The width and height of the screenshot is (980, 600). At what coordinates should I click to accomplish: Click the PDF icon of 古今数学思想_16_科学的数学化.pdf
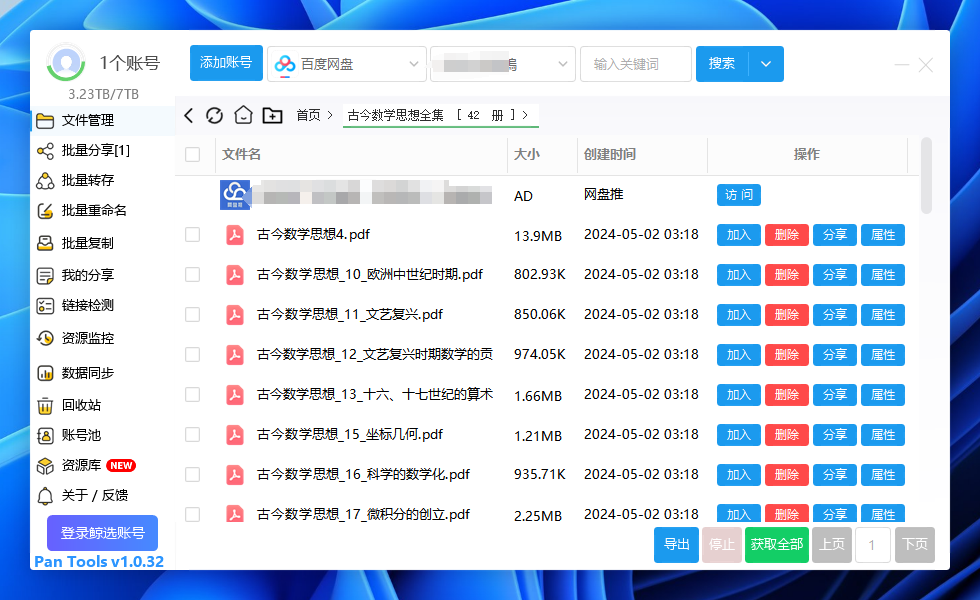[x=235, y=474]
